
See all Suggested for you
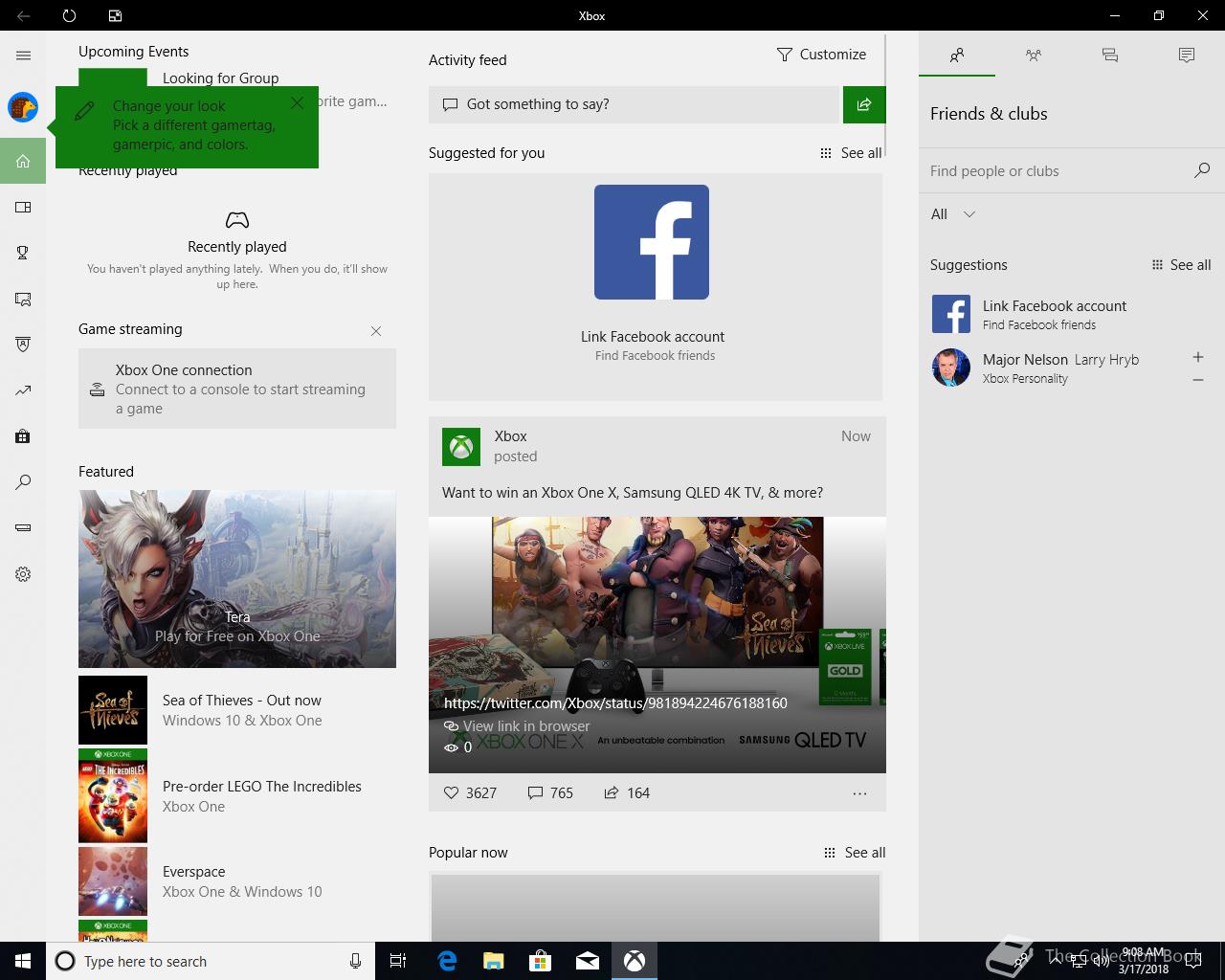click(851, 153)
